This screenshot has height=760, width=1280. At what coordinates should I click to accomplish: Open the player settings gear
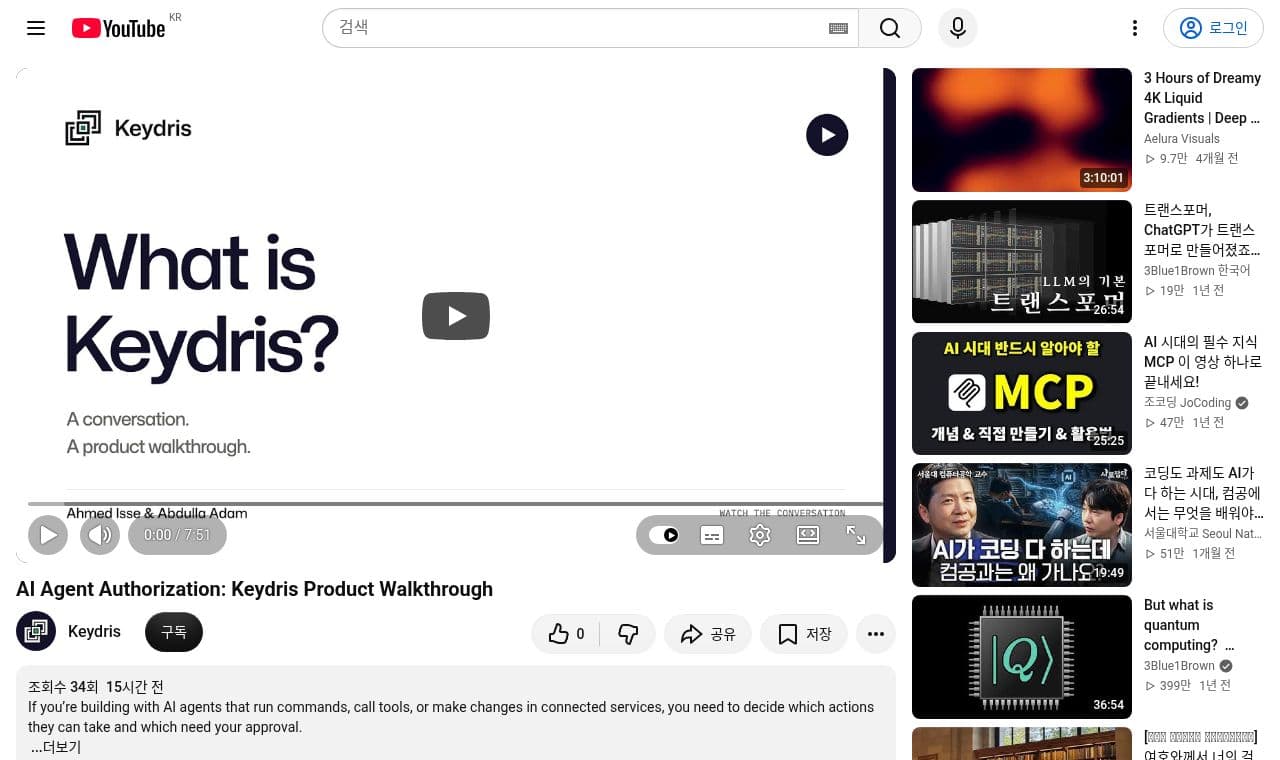(760, 535)
